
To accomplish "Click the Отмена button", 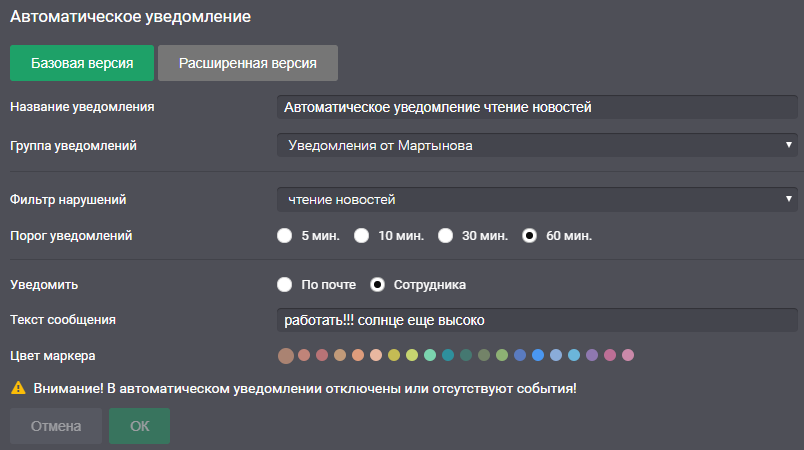I will (56, 426).
